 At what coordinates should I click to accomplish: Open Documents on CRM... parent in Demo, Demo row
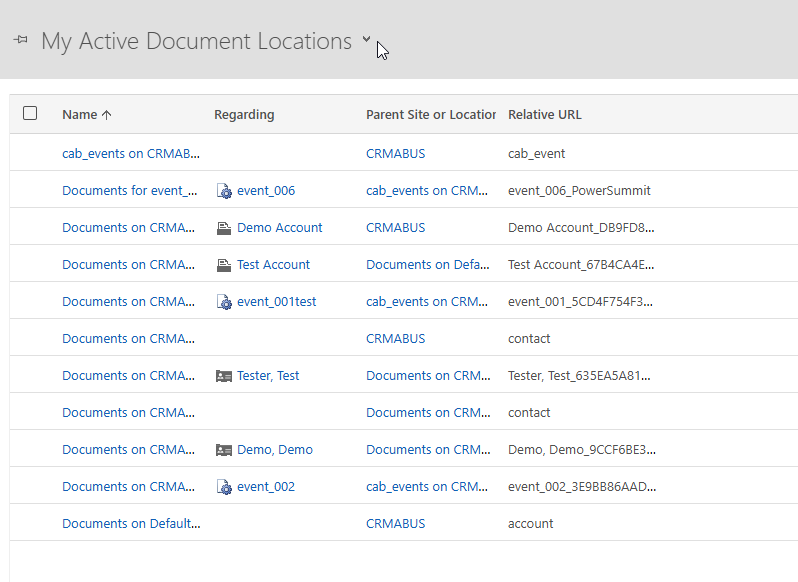pyautogui.click(x=428, y=450)
